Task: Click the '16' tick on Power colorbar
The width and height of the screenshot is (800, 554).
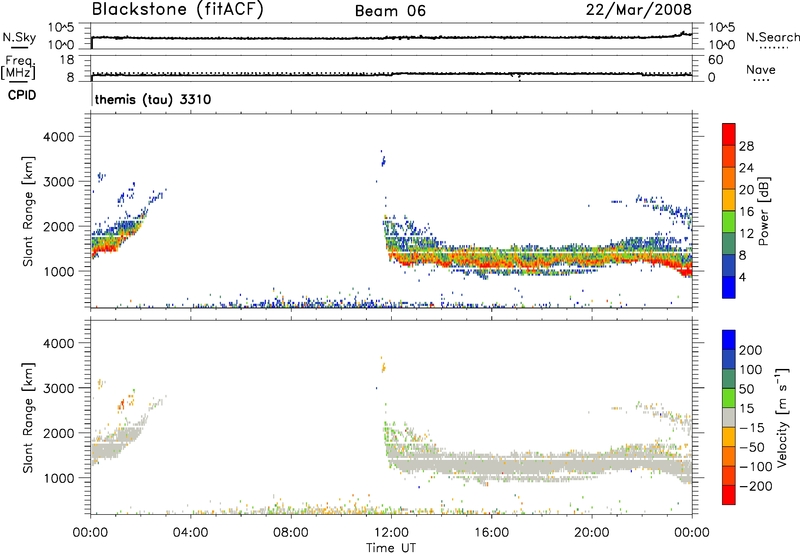Action: (746, 212)
